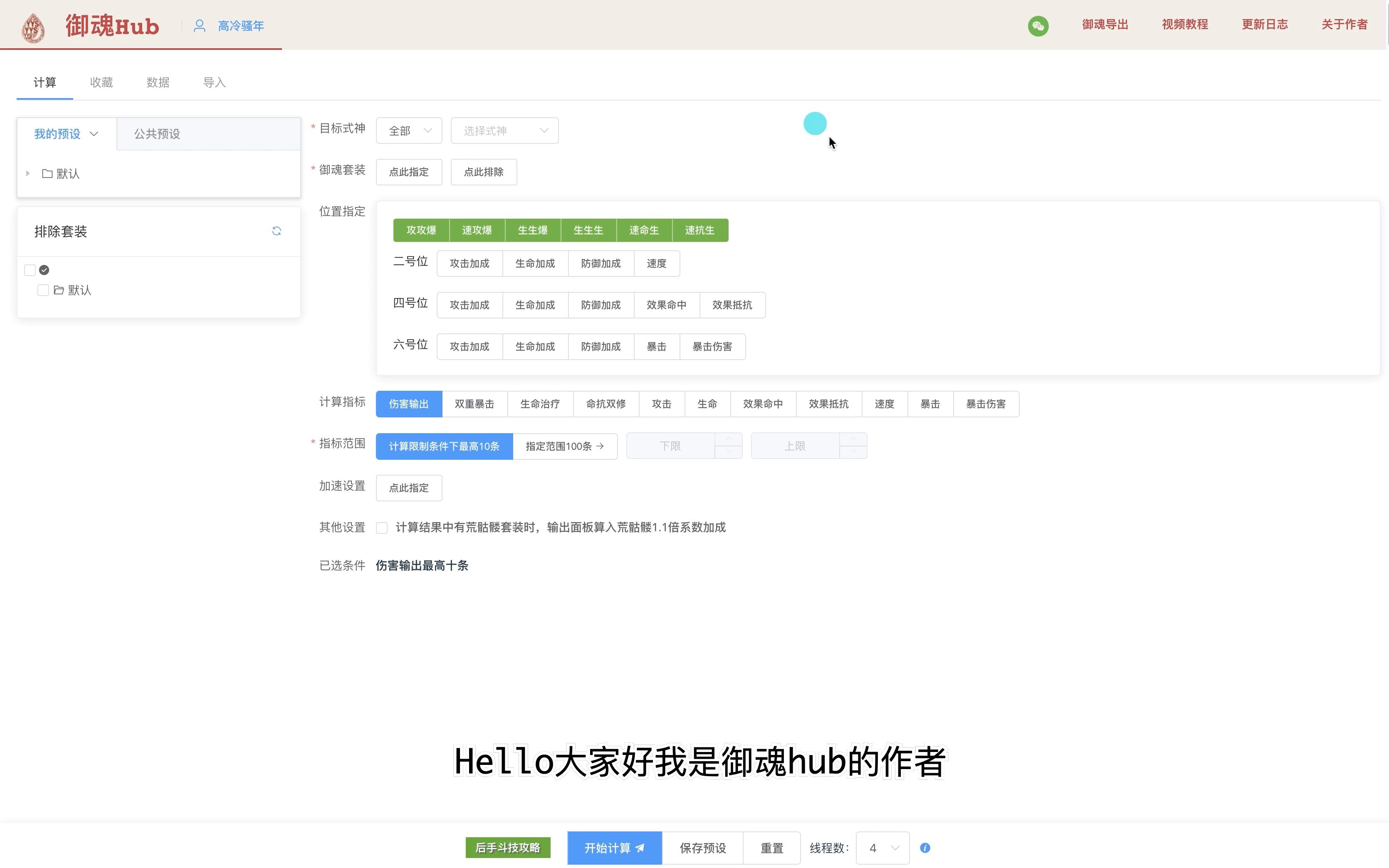Open the user profile icon beside 高冷骚年

click(199, 26)
